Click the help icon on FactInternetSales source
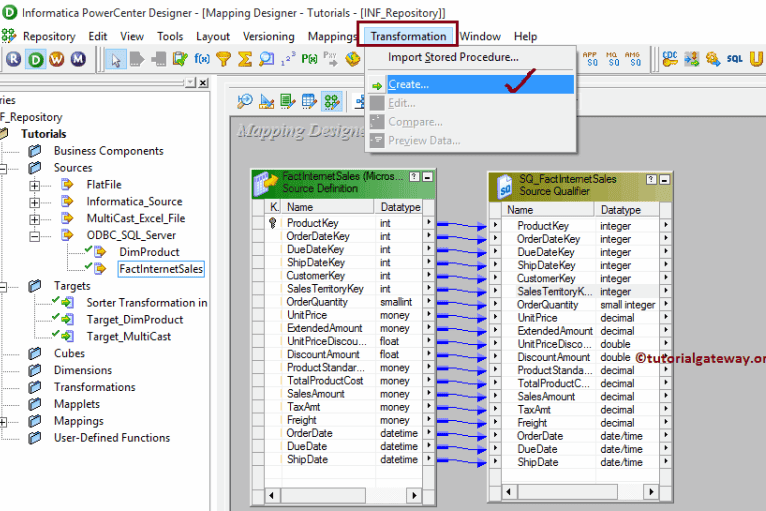766x511 pixels. (414, 177)
